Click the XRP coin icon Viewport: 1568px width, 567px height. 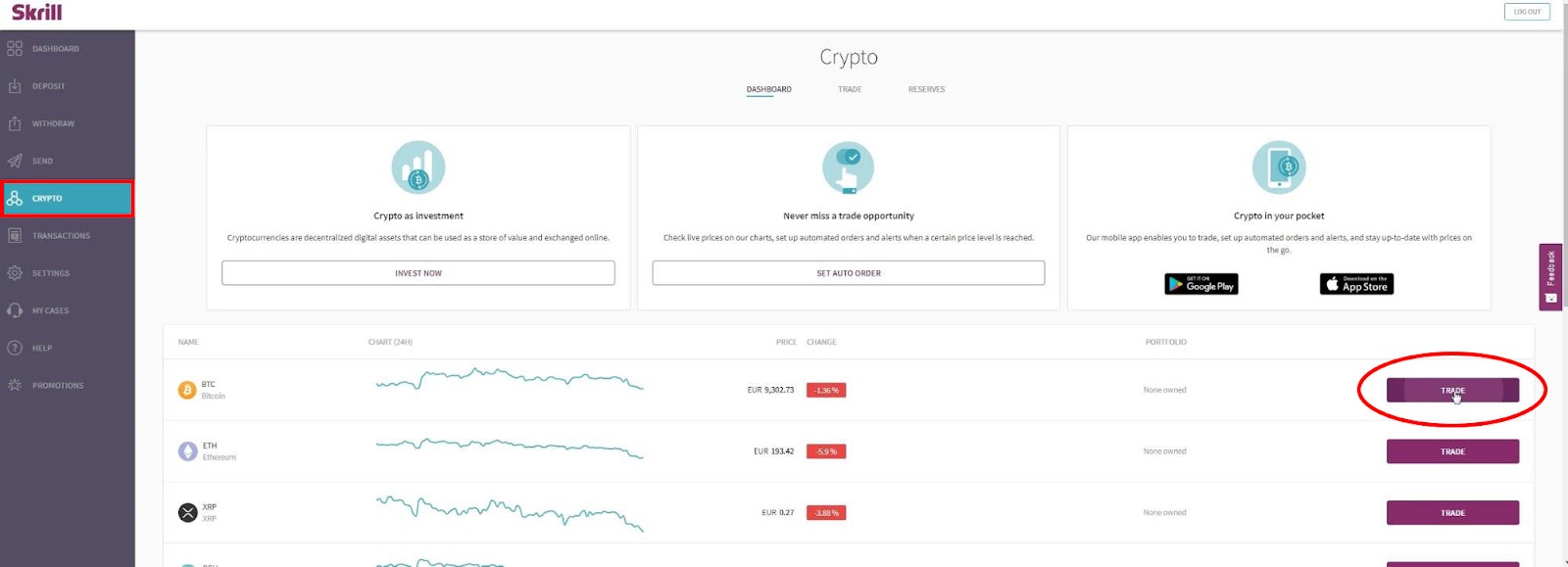tap(187, 512)
